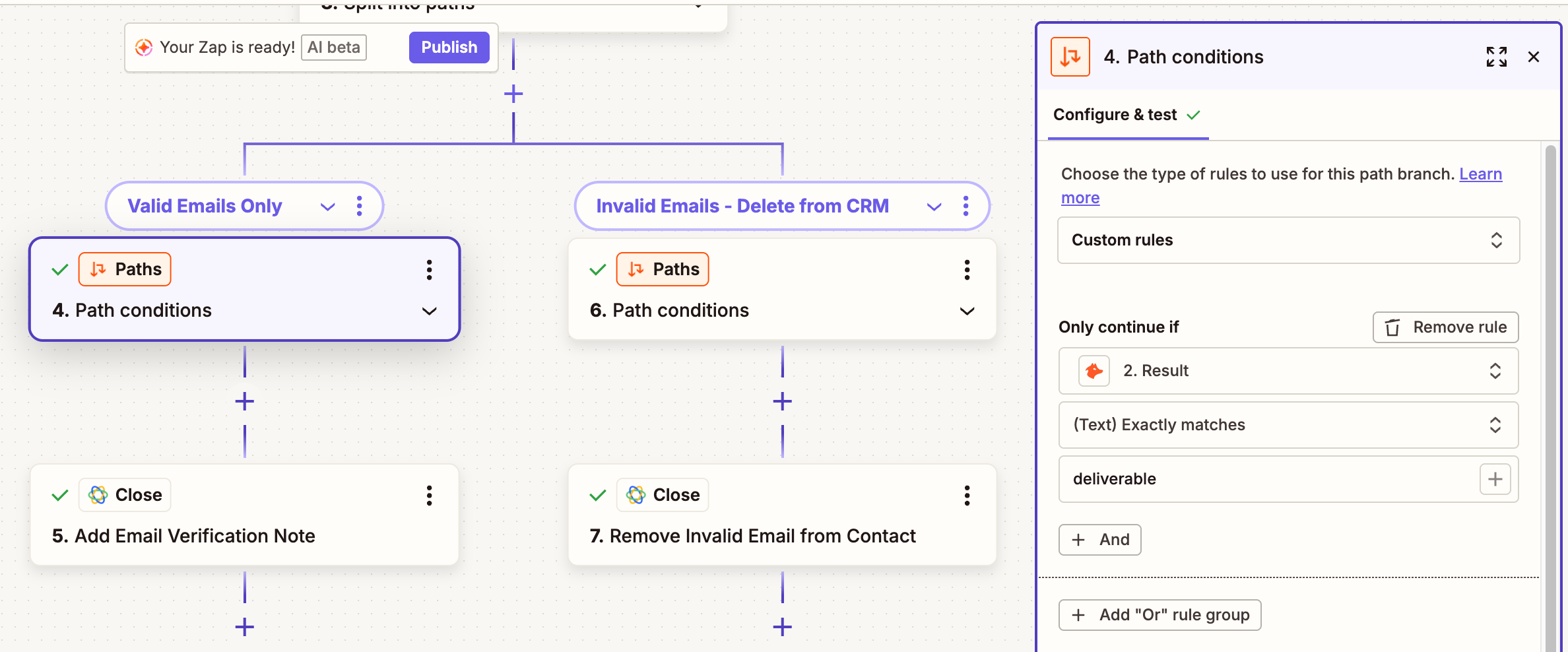Open the (Text) Exactly matches condition dropdown

tap(1288, 425)
